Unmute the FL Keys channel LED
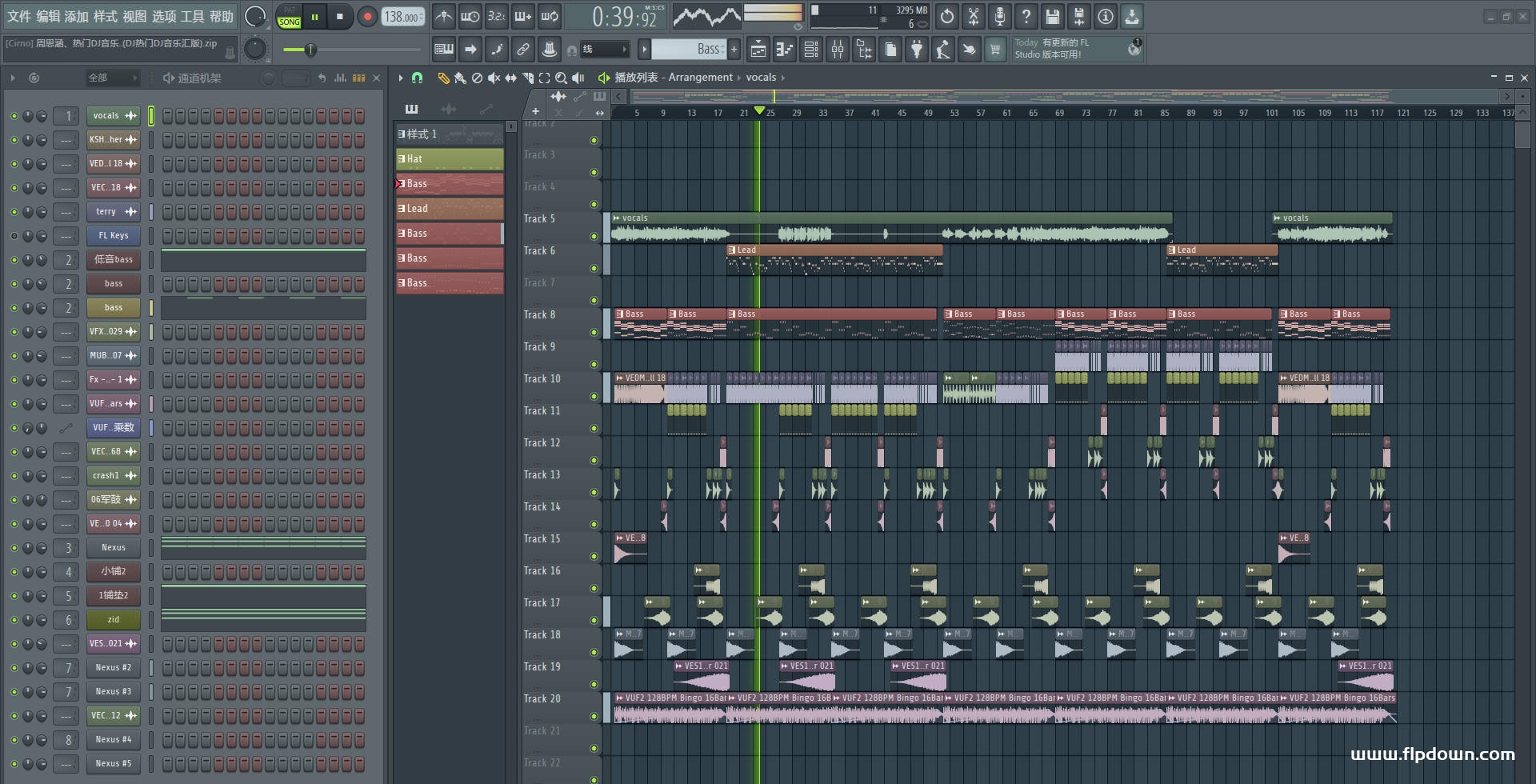Viewport: 1536px width, 784px height. [x=14, y=236]
